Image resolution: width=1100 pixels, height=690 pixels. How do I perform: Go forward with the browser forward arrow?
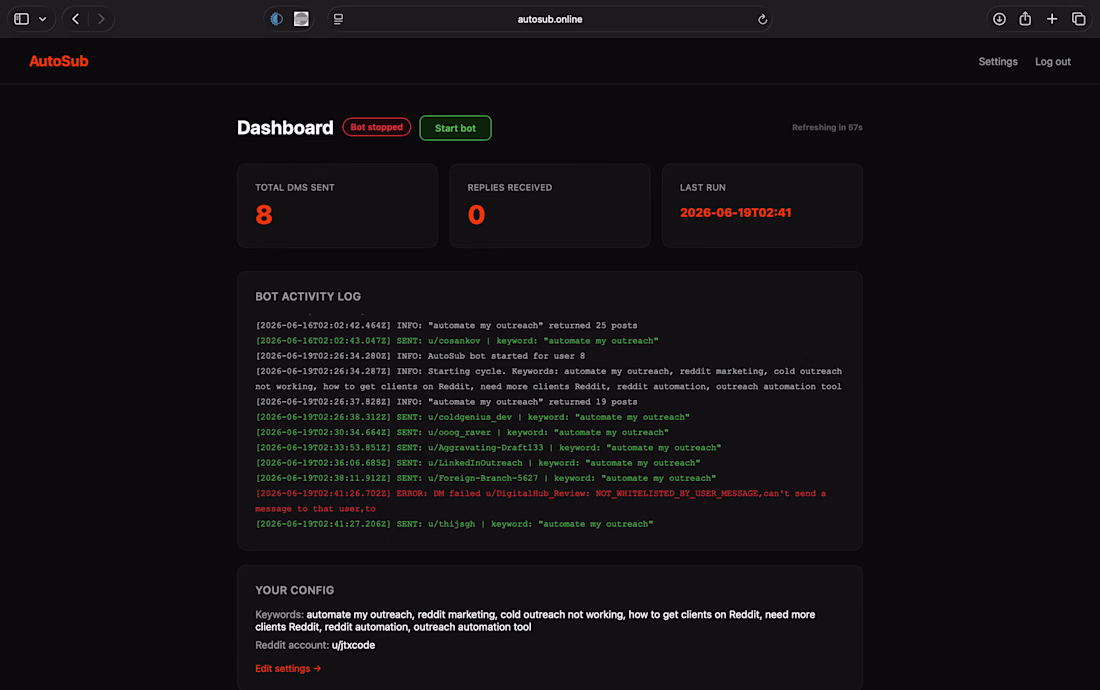click(x=101, y=19)
